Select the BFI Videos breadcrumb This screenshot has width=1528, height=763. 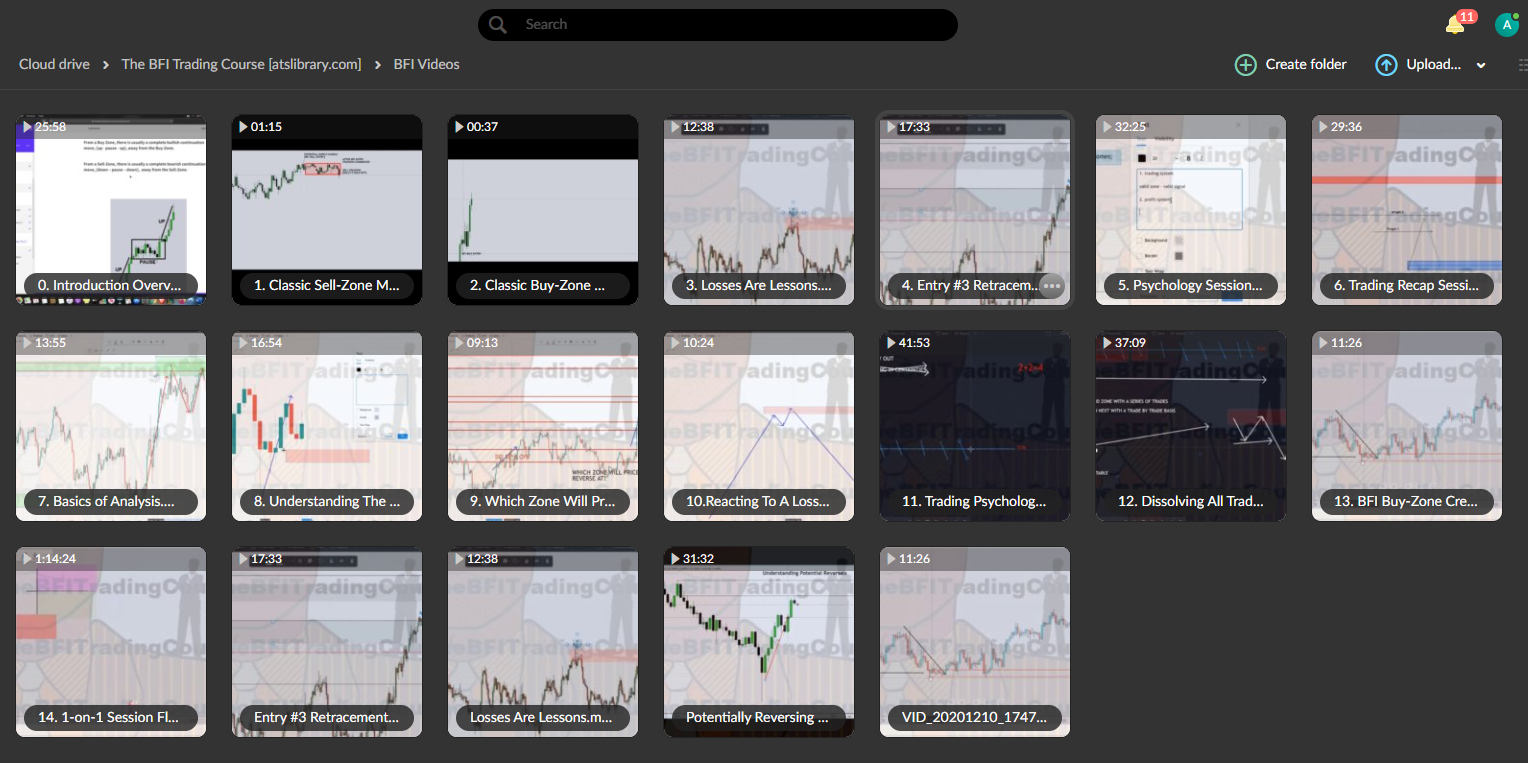(x=426, y=64)
